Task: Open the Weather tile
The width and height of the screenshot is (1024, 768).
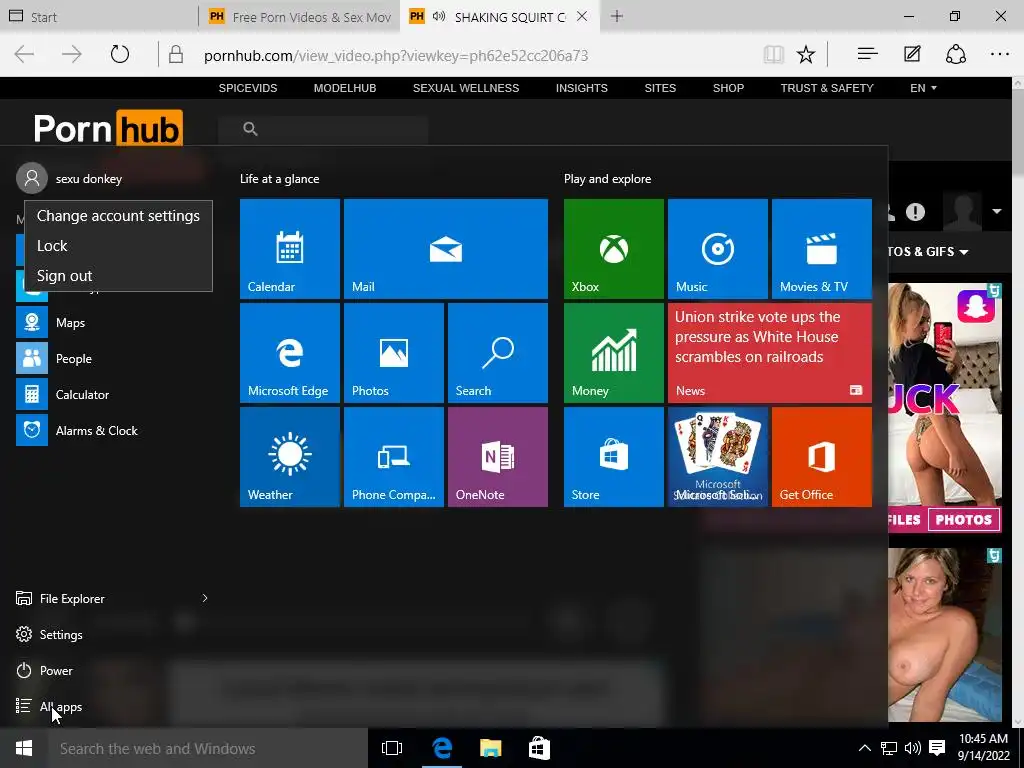Action: (x=290, y=456)
